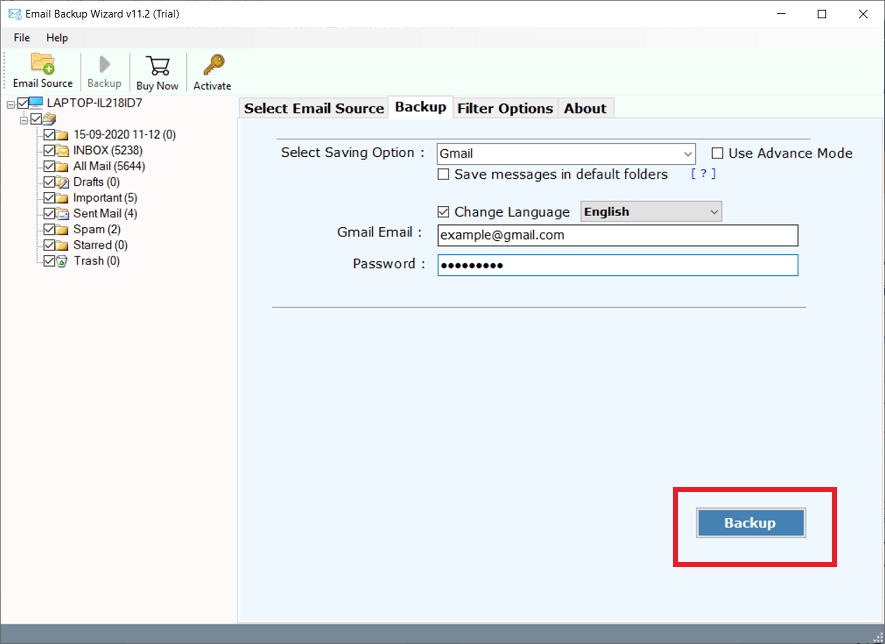Click the app icon in title bar
The width and height of the screenshot is (885, 644).
pyautogui.click(x=15, y=14)
